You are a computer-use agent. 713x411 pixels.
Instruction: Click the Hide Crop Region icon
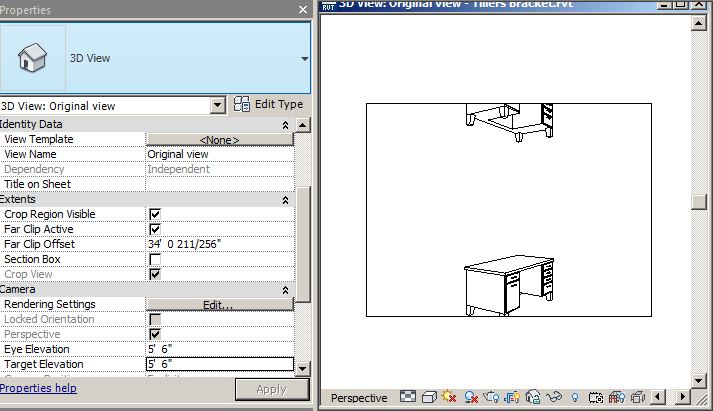coord(512,397)
